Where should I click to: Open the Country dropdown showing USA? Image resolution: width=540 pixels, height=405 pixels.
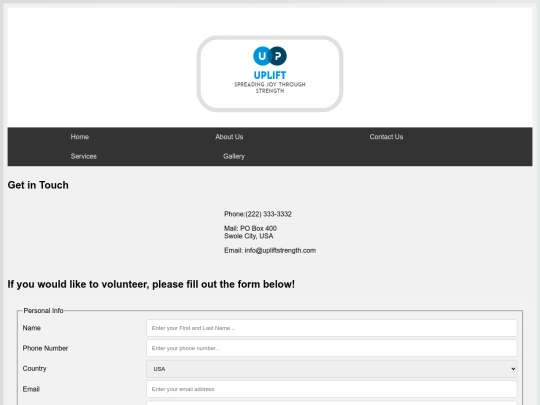332,369
